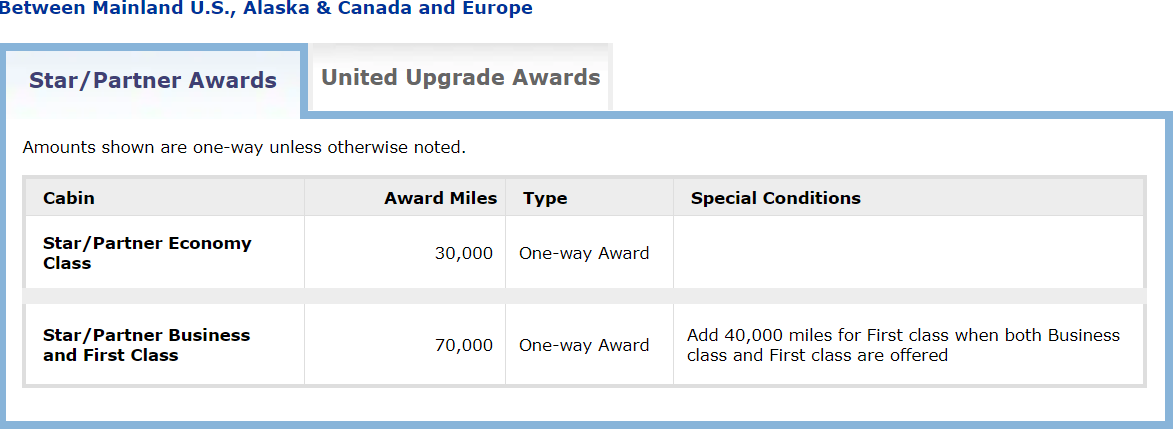Click One-way Award in the Business row
Screen dimensions: 1174x430
click(584, 345)
